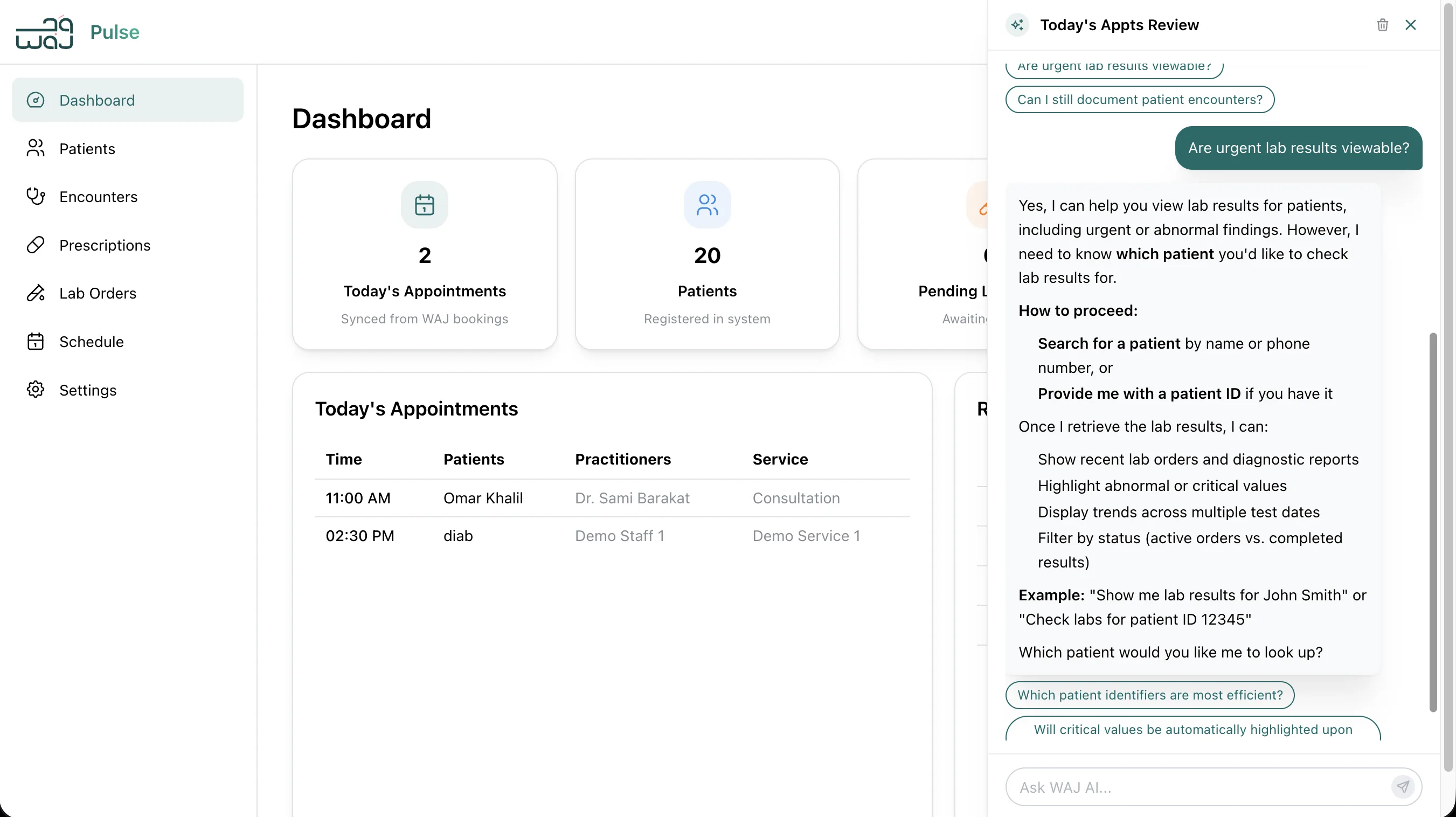
Task: Select the Dashboard compass icon
Action: pos(35,100)
